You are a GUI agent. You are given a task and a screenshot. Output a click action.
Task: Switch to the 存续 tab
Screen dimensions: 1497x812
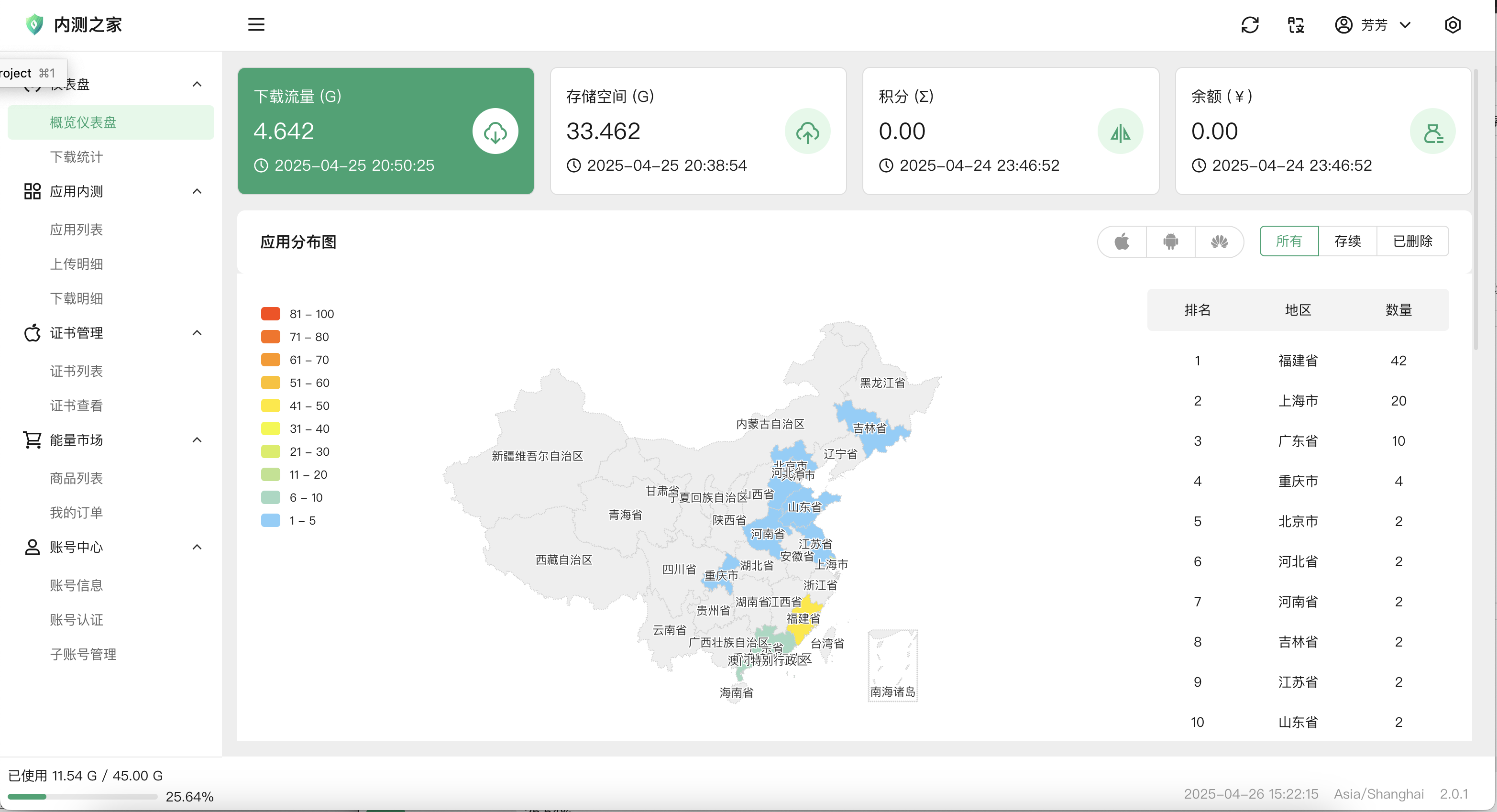[x=1347, y=241]
